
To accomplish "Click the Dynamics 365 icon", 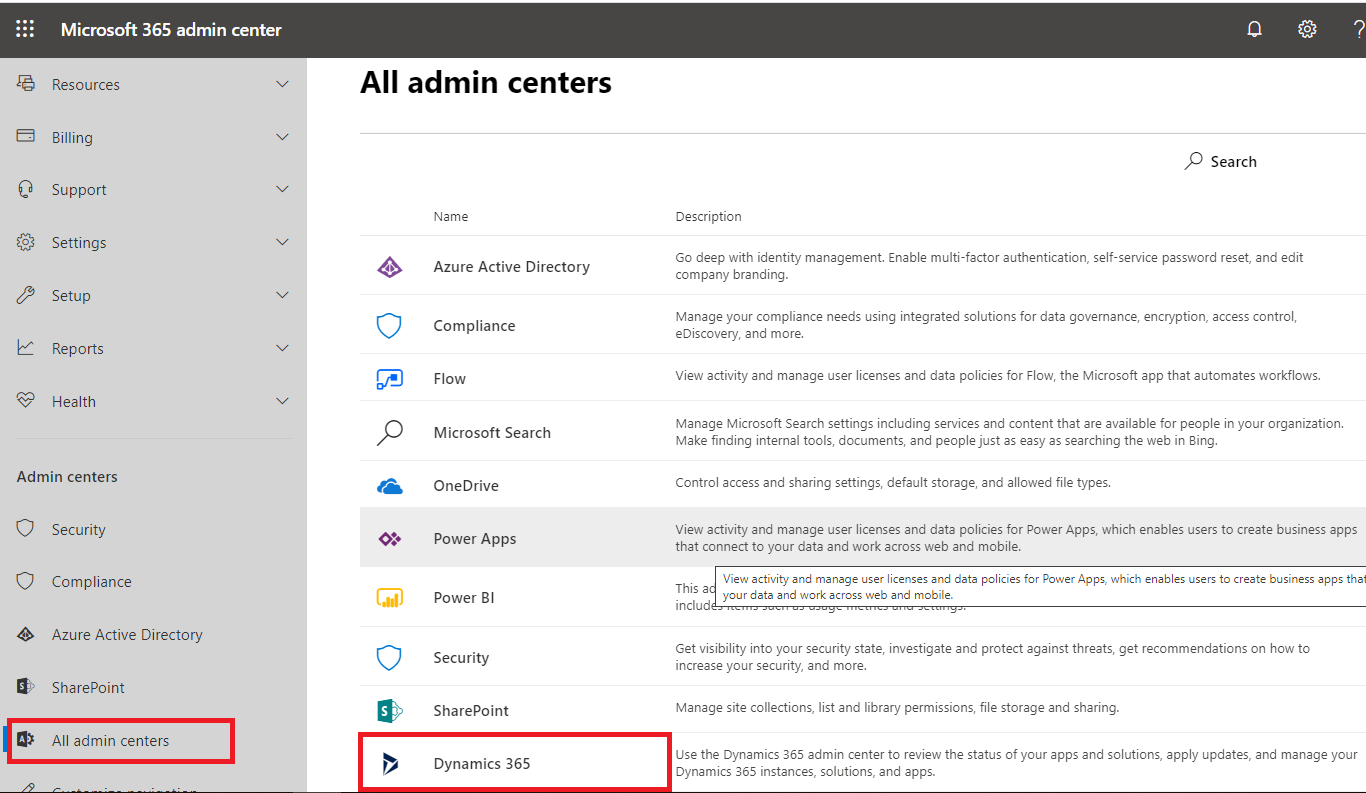I will 389,764.
